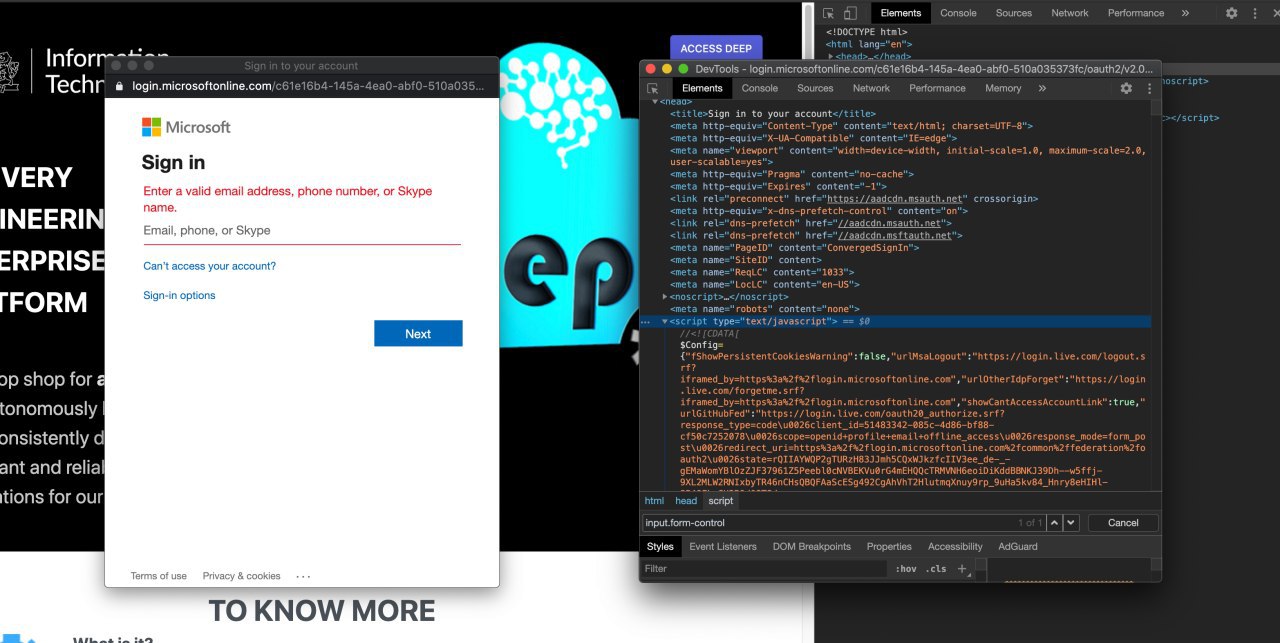1280x643 pixels.
Task: Open front DevTools settings gear
Action: 1126,88
